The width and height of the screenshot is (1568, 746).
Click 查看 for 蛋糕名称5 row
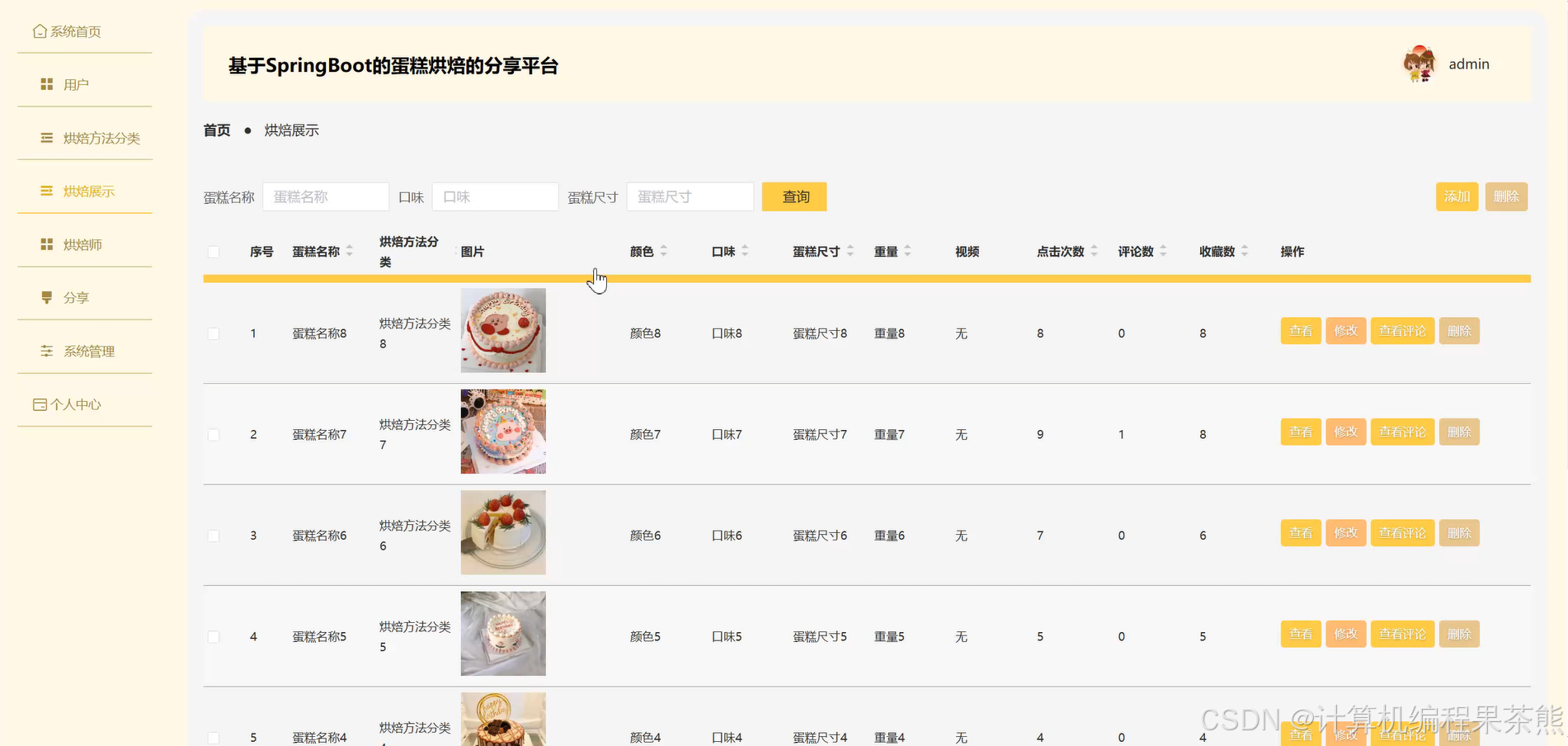1301,634
